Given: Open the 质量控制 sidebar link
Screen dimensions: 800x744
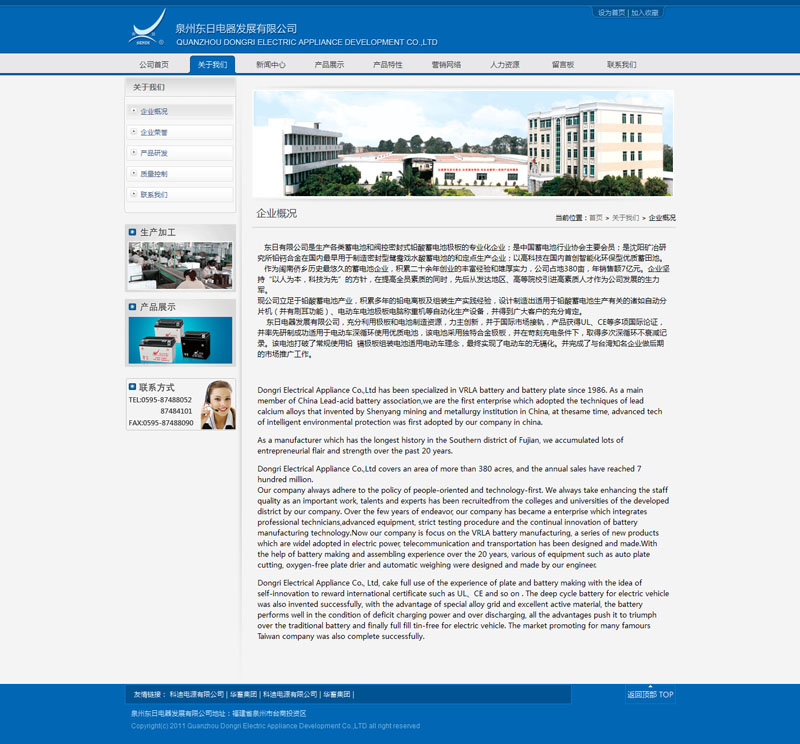Looking at the screenshot, I should pos(154,174).
